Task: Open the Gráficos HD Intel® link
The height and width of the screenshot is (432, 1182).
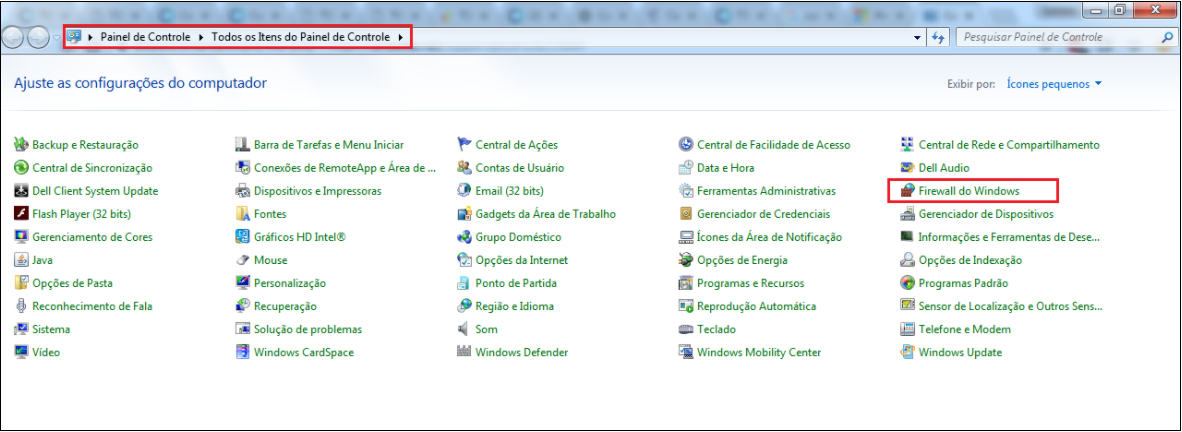Action: 300,237
